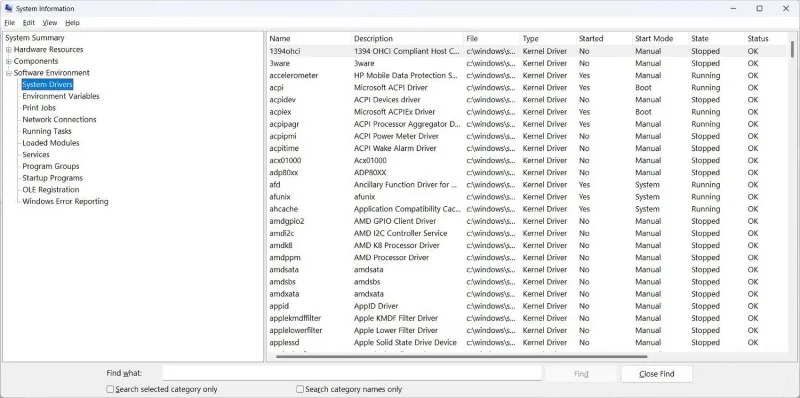800x398 pixels.
Task: Open OLE Registration category
Action: 51,190
